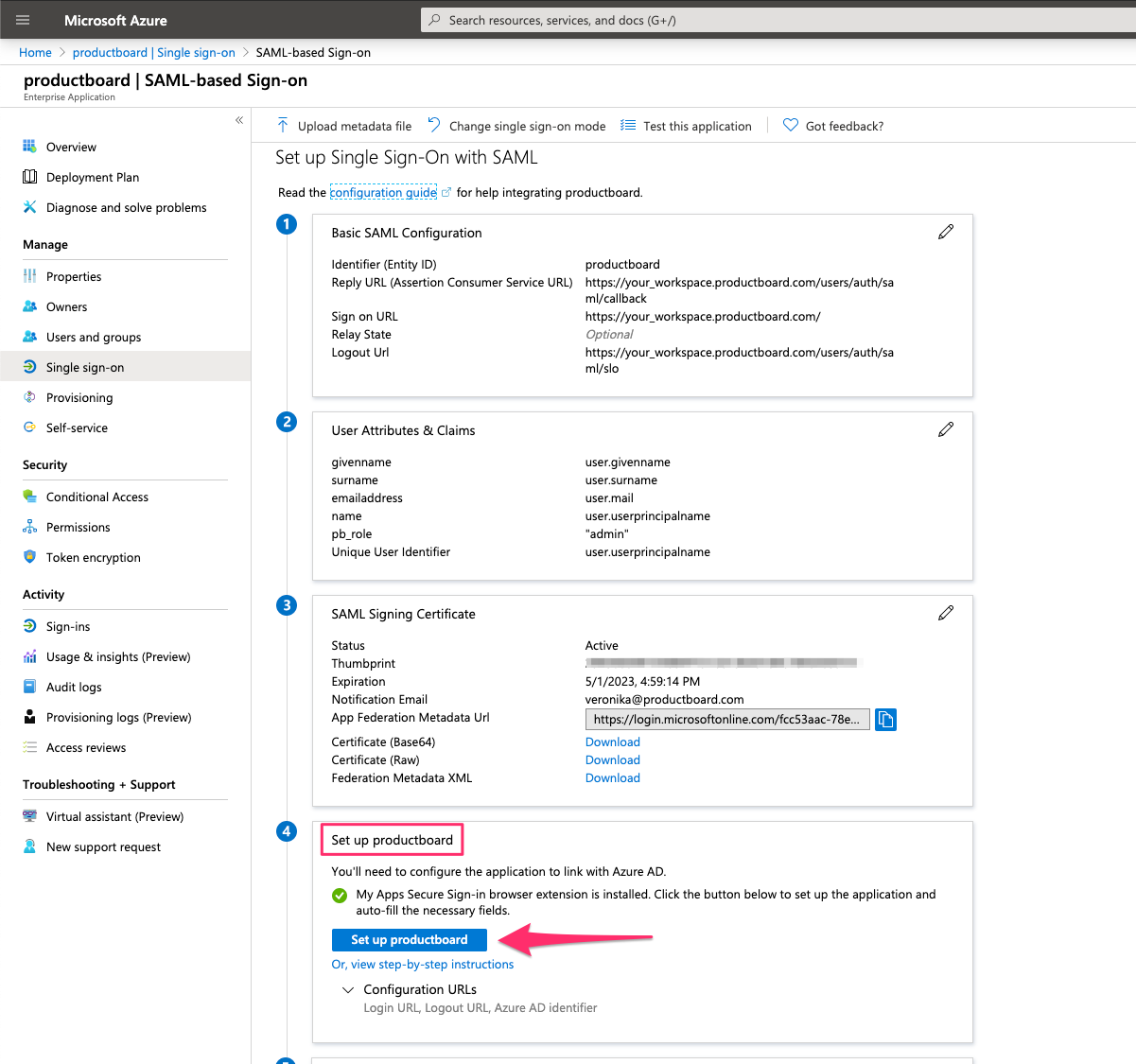Viewport: 1136px width, 1064px height.
Task: Select Provisioning from the Manage menu
Action: [x=79, y=398]
